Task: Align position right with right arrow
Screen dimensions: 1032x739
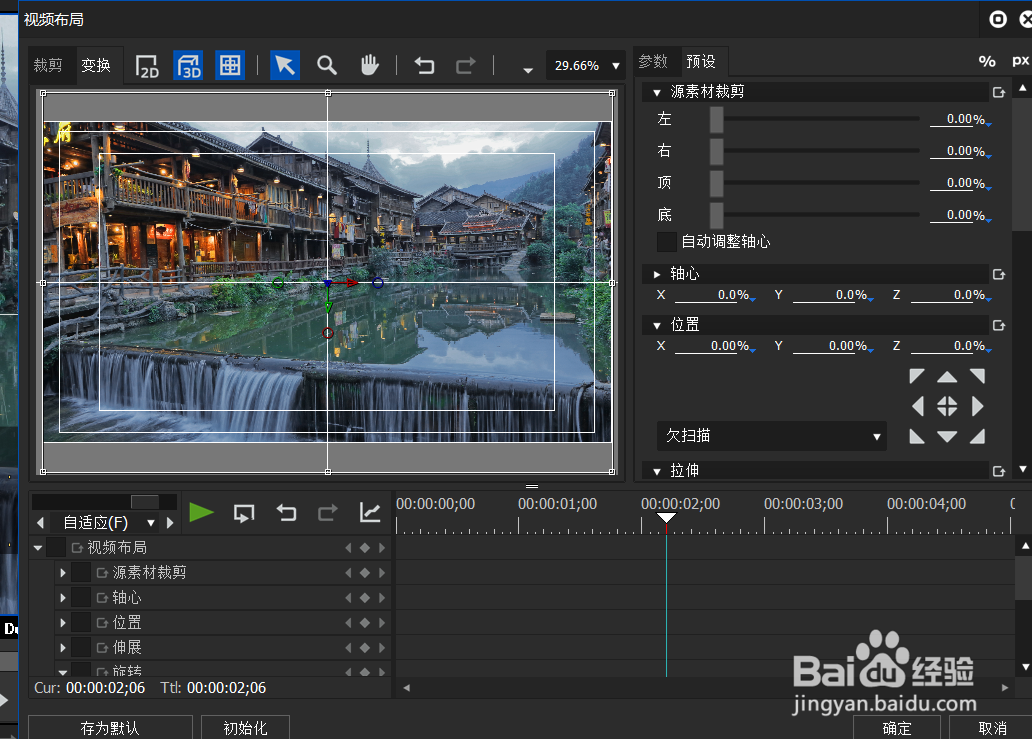Action: pos(977,406)
